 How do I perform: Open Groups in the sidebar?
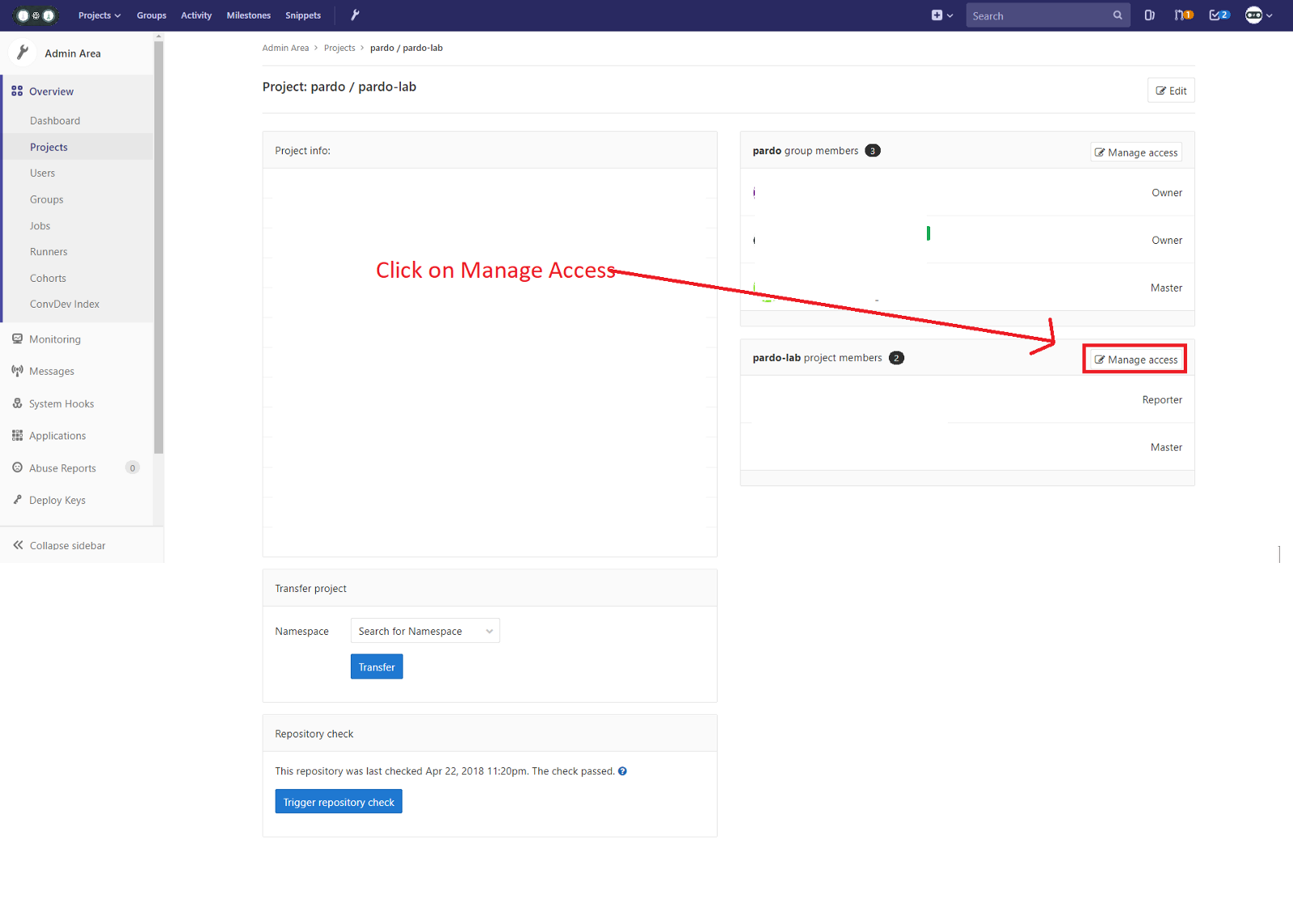coord(47,199)
